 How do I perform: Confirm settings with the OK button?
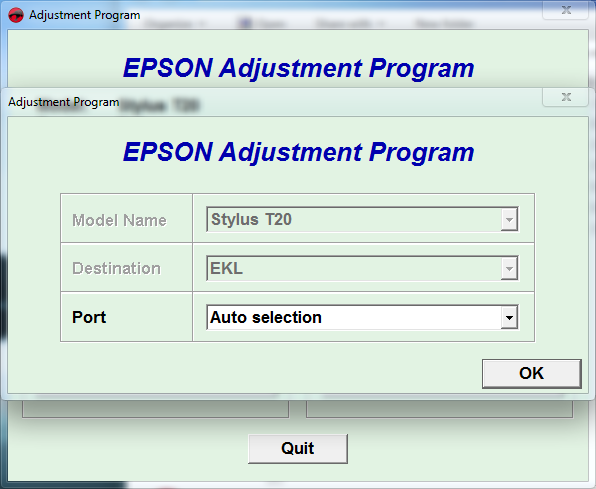531,373
